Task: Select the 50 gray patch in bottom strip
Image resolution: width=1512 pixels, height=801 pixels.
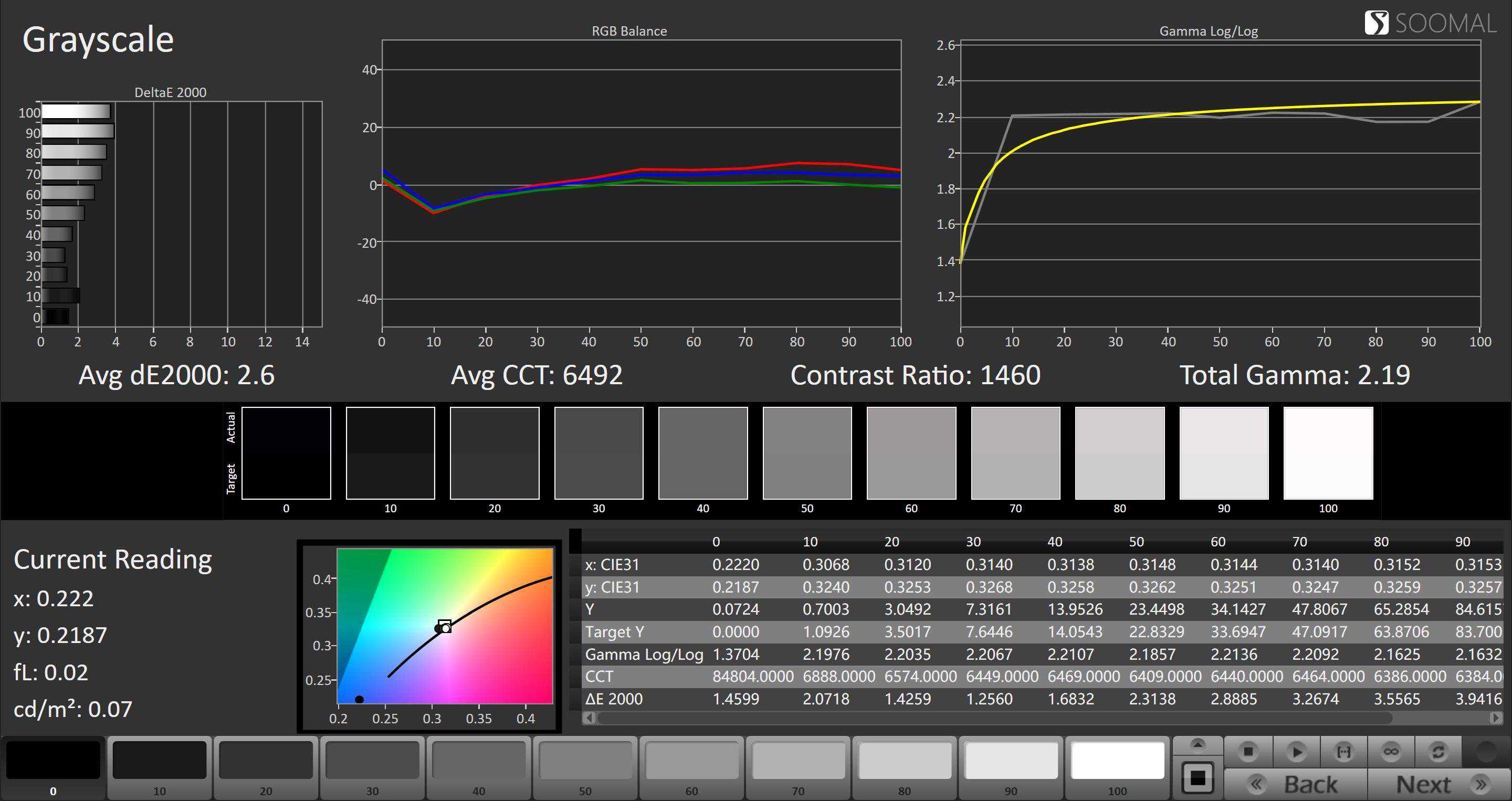Action: [585, 761]
